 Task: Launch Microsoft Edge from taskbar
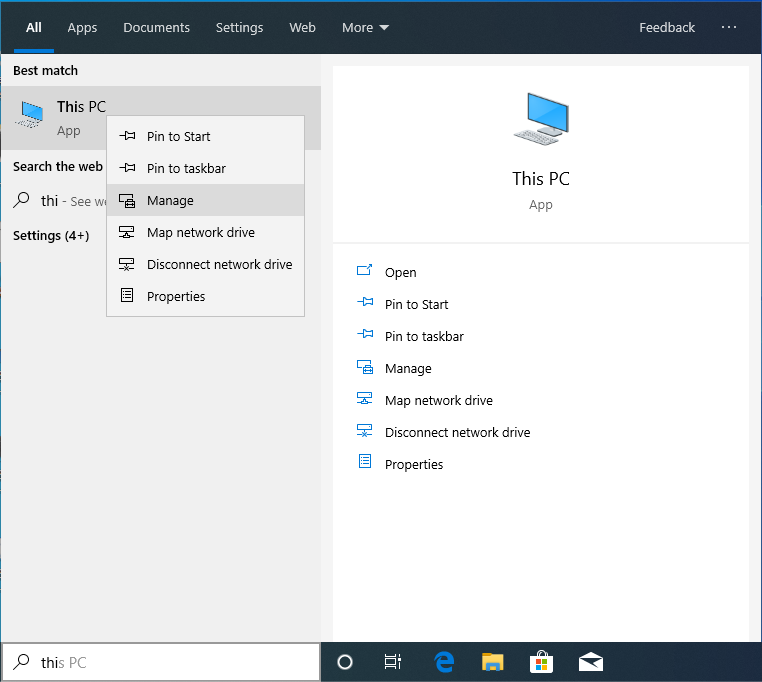pos(444,662)
